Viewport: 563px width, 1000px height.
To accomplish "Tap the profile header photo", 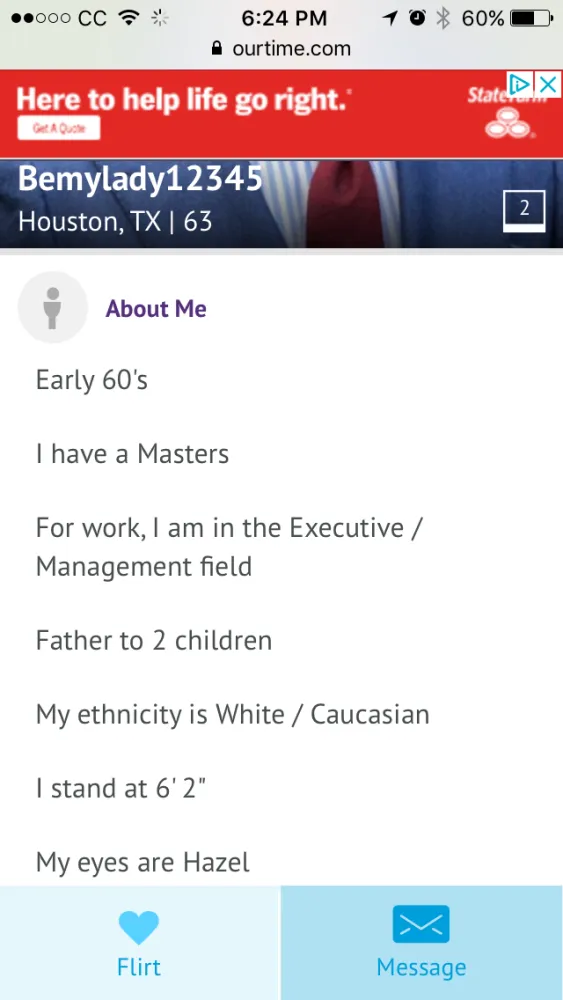I will tap(281, 203).
